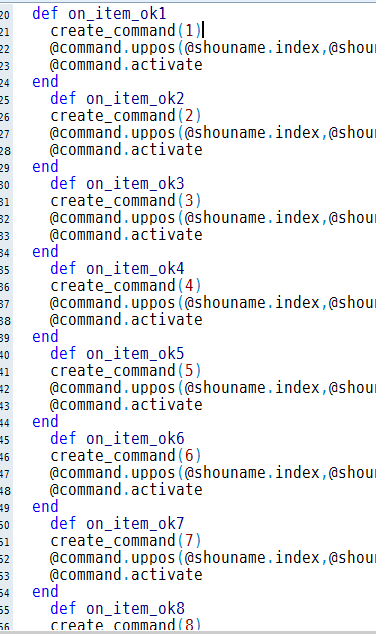The width and height of the screenshot is (376, 634).
Task: Click '@command.activate' inside on_item_ok4 method
Action: 126,319
